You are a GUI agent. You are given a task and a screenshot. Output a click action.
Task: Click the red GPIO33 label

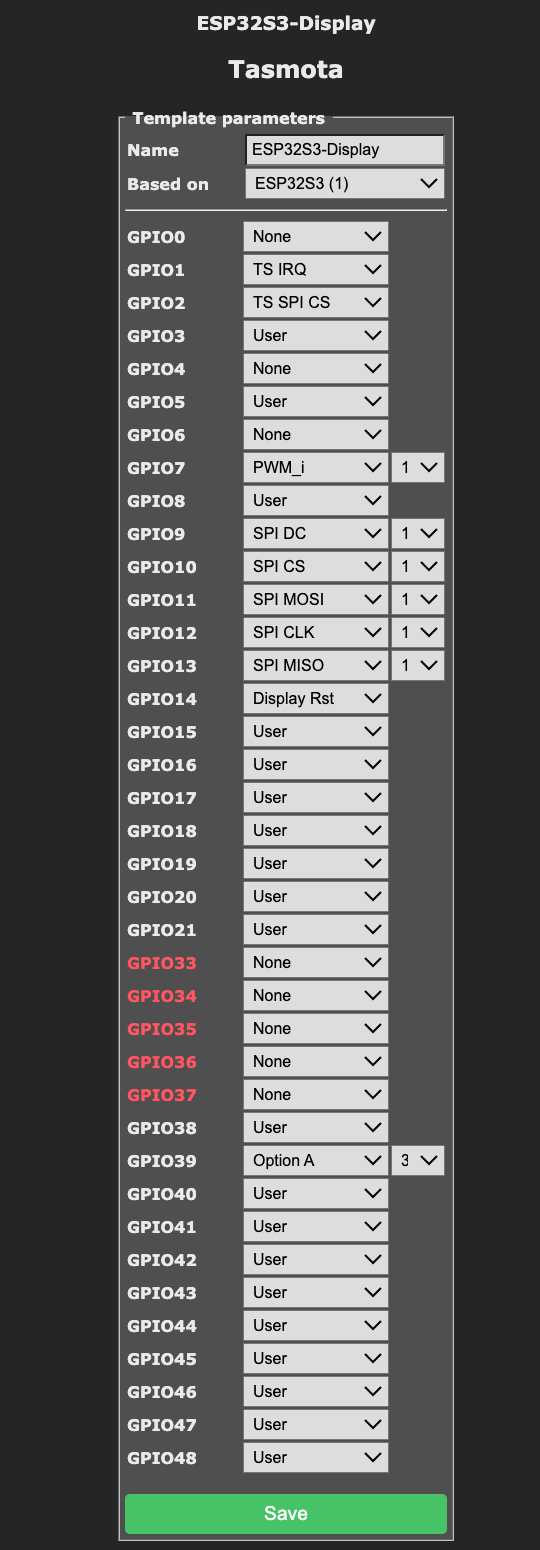(x=162, y=964)
